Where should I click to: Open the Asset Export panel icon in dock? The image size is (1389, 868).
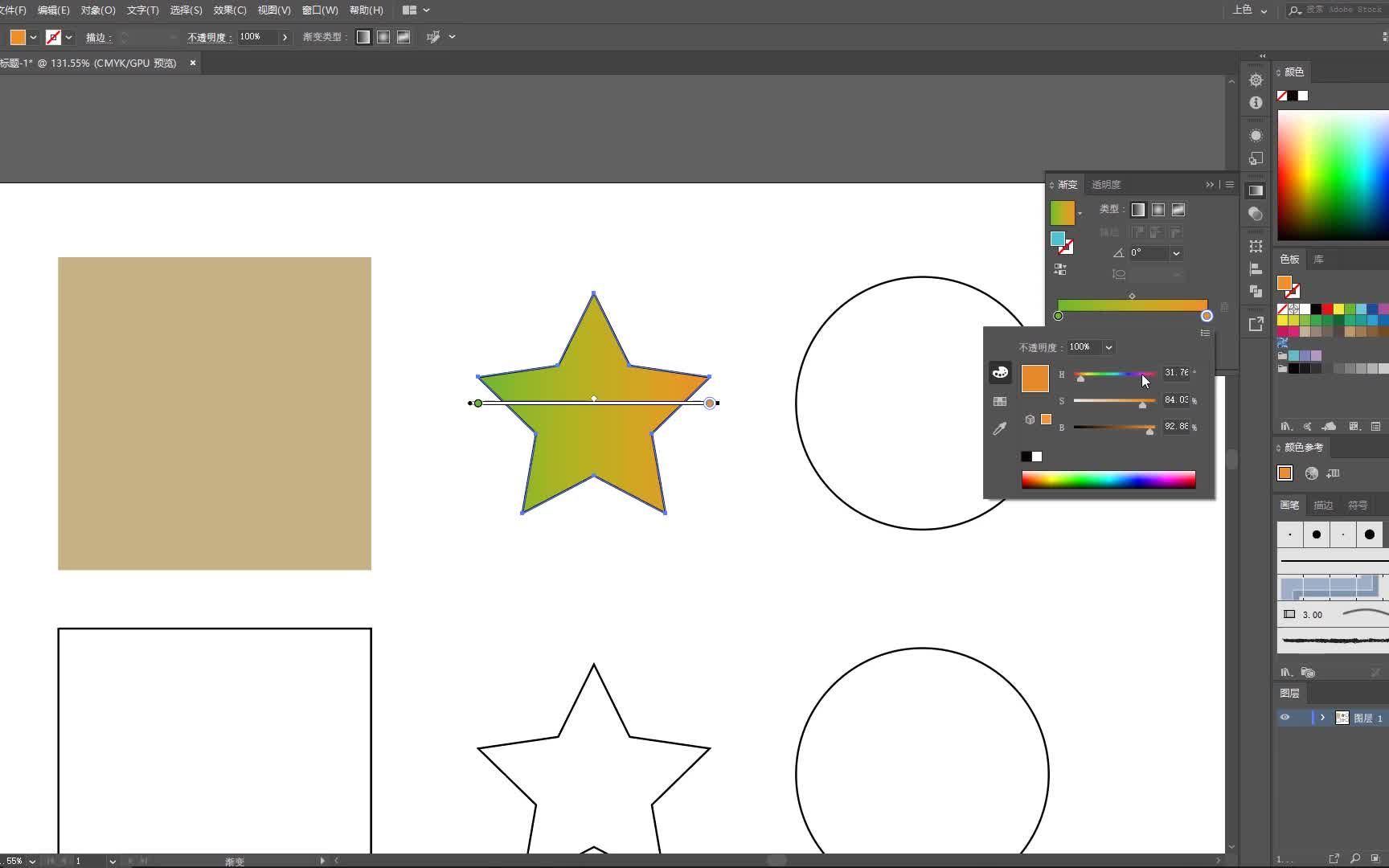coord(1256,323)
